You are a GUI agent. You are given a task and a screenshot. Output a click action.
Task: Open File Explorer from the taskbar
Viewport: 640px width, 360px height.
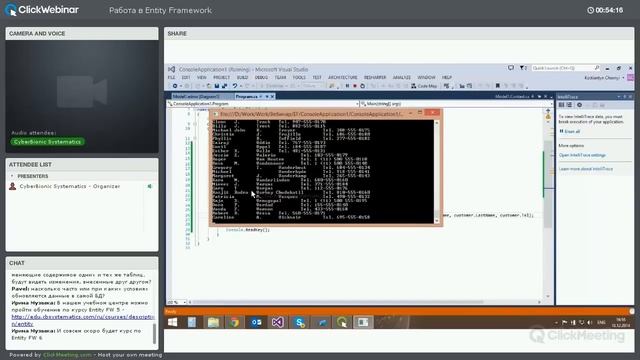pyautogui.click(x=213, y=322)
